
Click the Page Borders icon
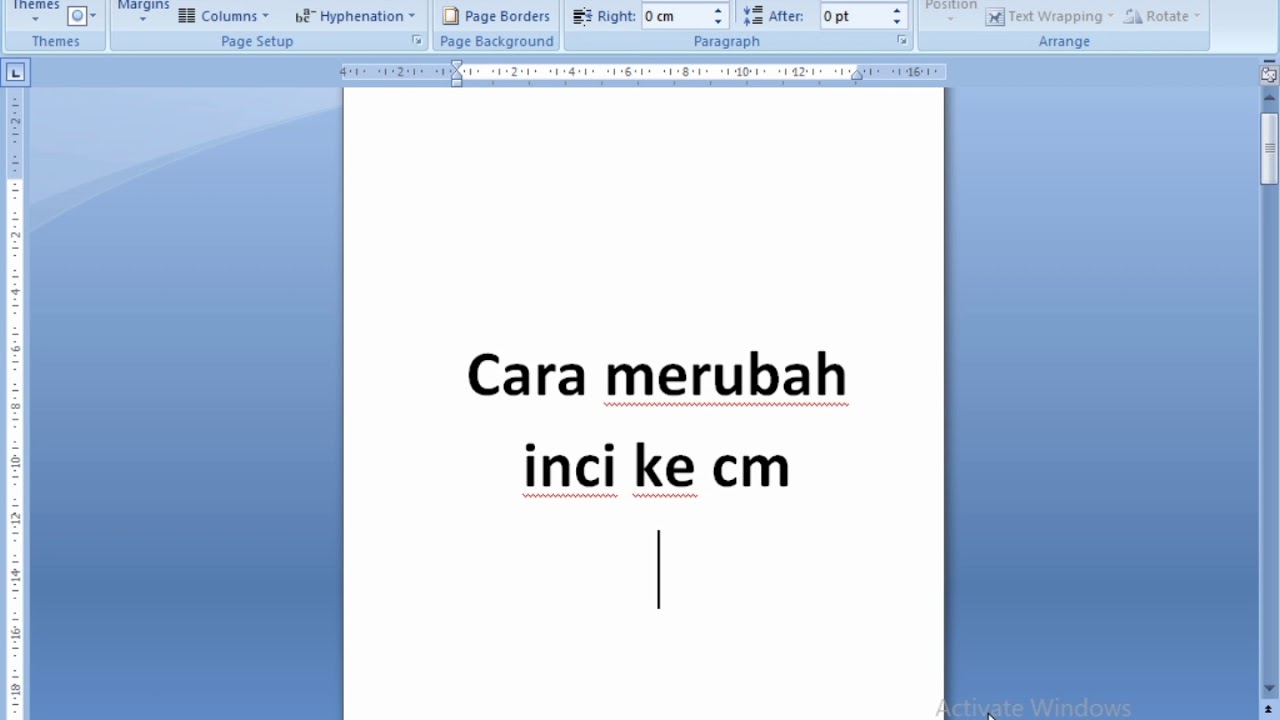coord(451,16)
